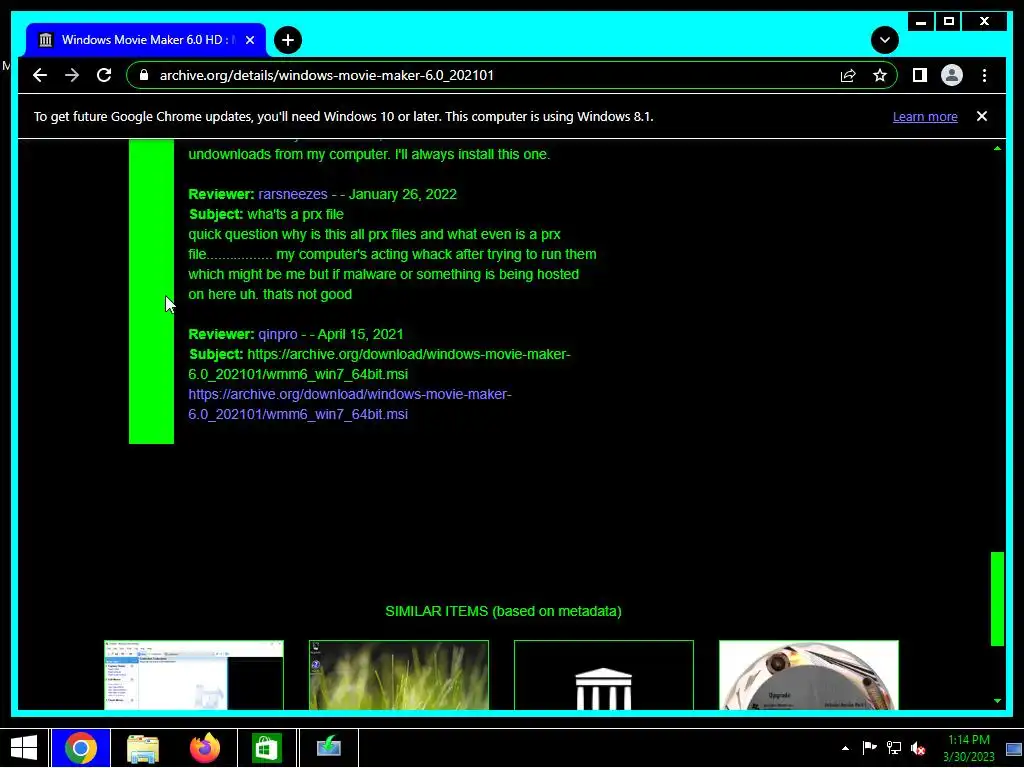Bookmark this page with the star icon
The image size is (1024, 768).
(x=880, y=75)
